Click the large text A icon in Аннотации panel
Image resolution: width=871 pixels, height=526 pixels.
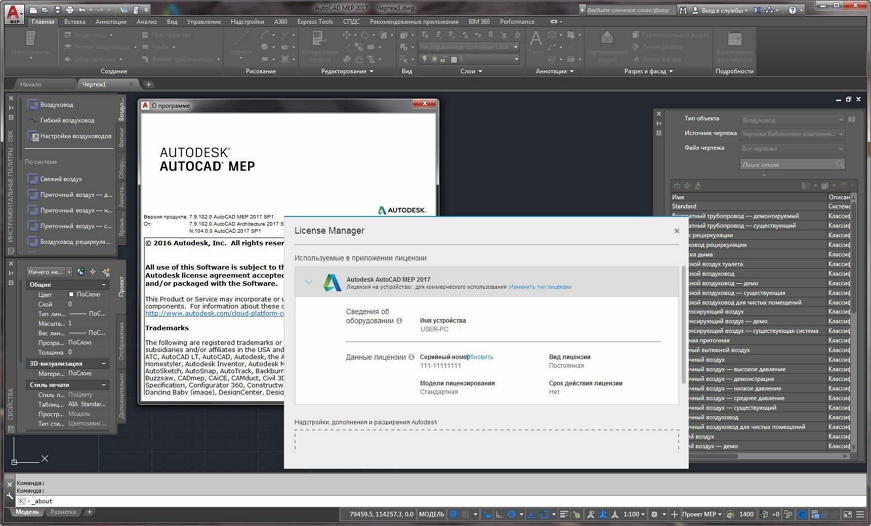click(x=535, y=39)
